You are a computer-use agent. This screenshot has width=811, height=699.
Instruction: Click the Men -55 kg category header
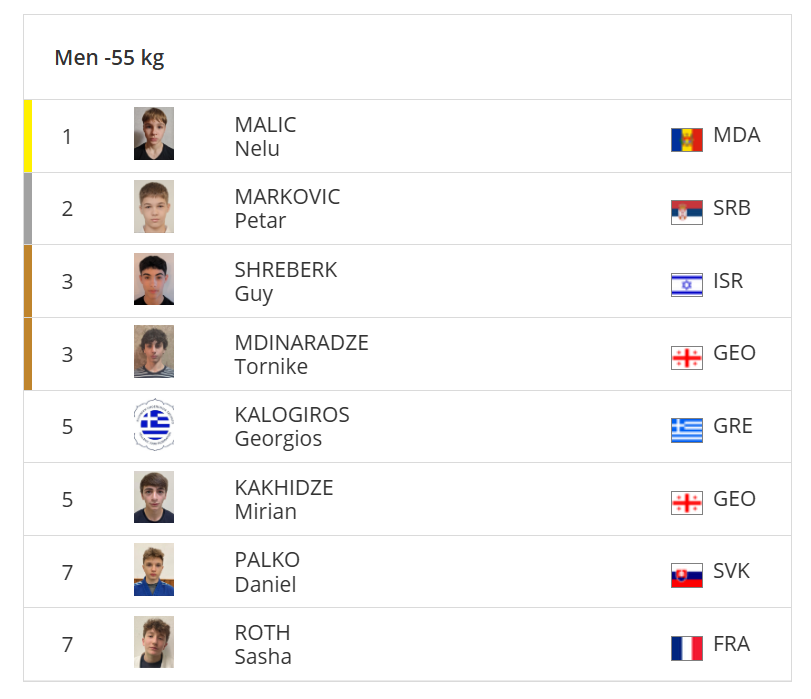(109, 58)
